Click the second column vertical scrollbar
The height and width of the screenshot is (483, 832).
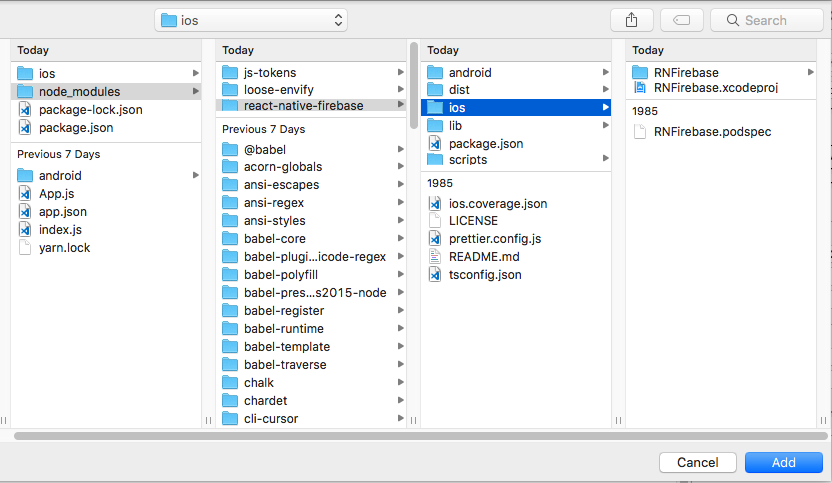pos(414,85)
